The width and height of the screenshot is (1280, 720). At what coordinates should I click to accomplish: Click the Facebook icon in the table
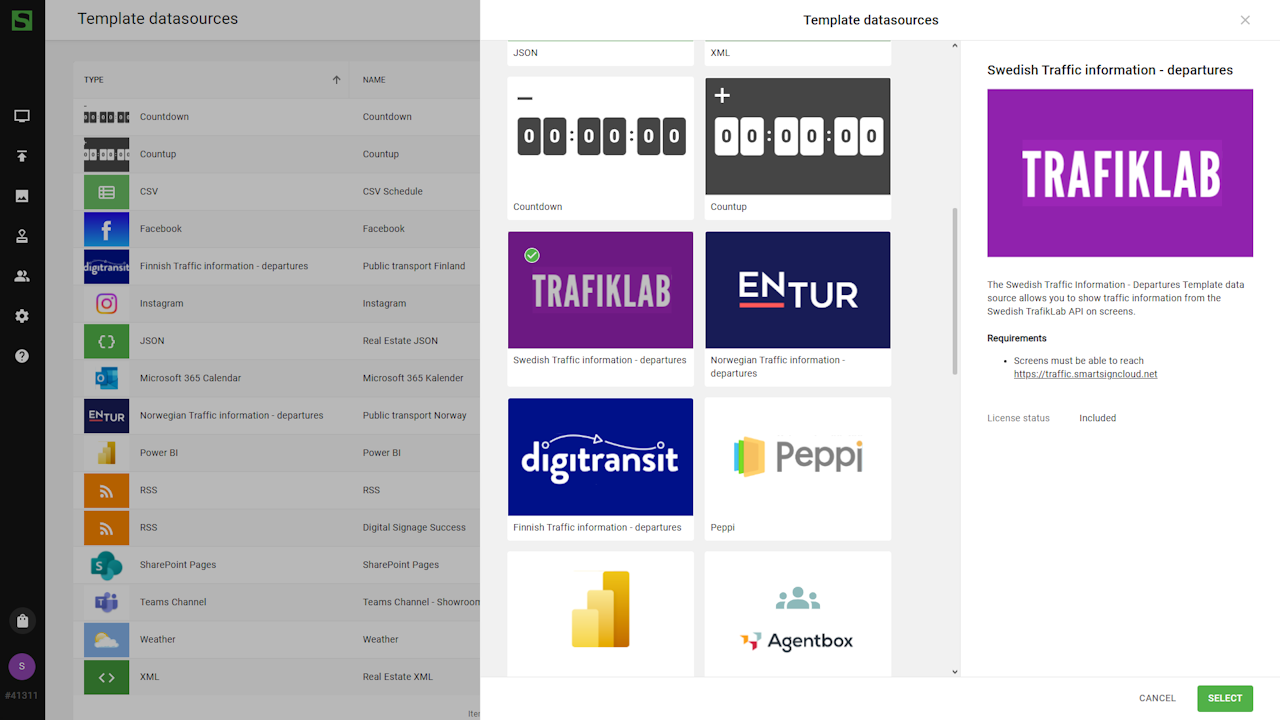(106, 229)
